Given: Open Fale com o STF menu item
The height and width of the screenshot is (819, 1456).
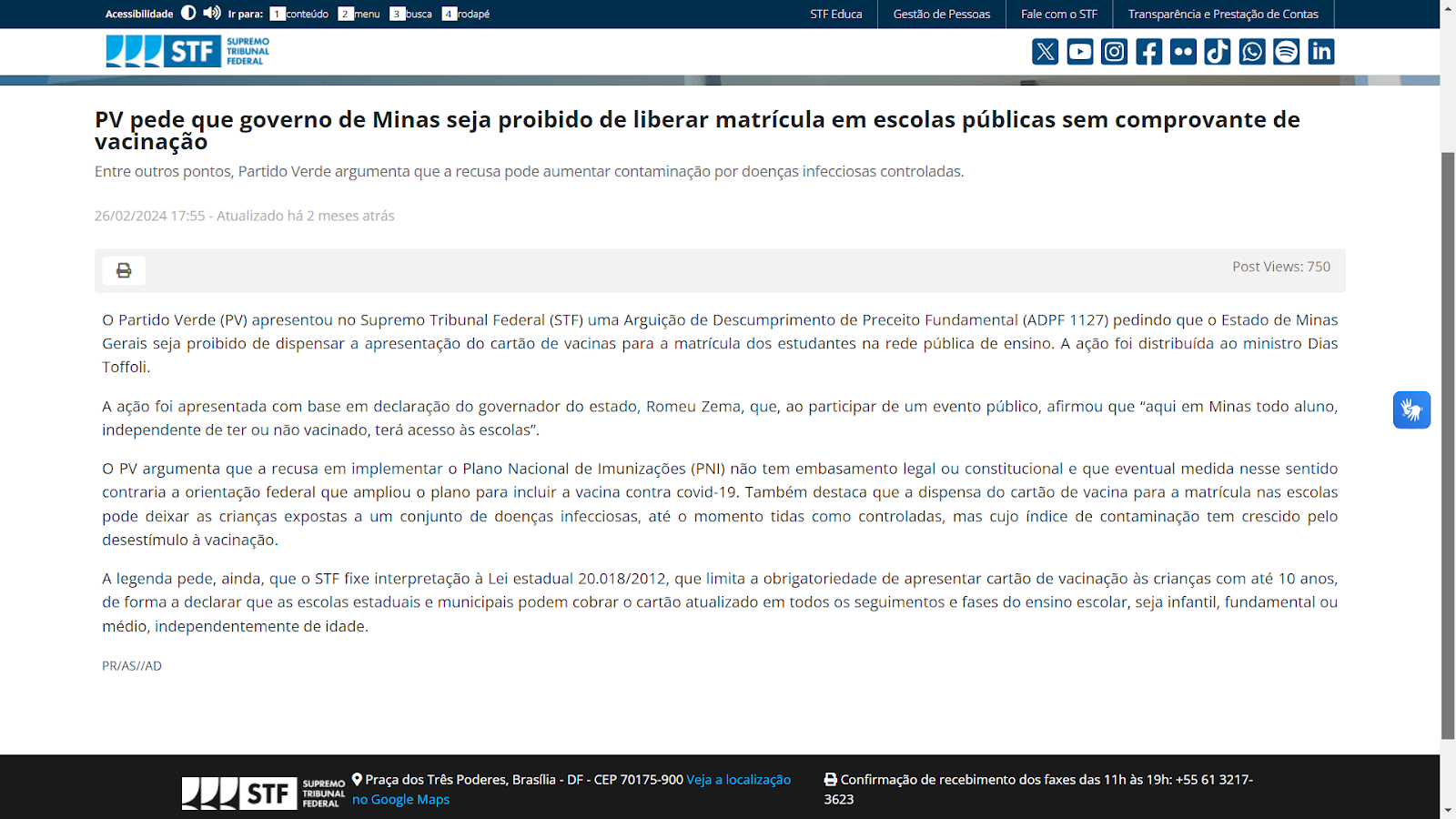Looking at the screenshot, I should pos(1059,14).
